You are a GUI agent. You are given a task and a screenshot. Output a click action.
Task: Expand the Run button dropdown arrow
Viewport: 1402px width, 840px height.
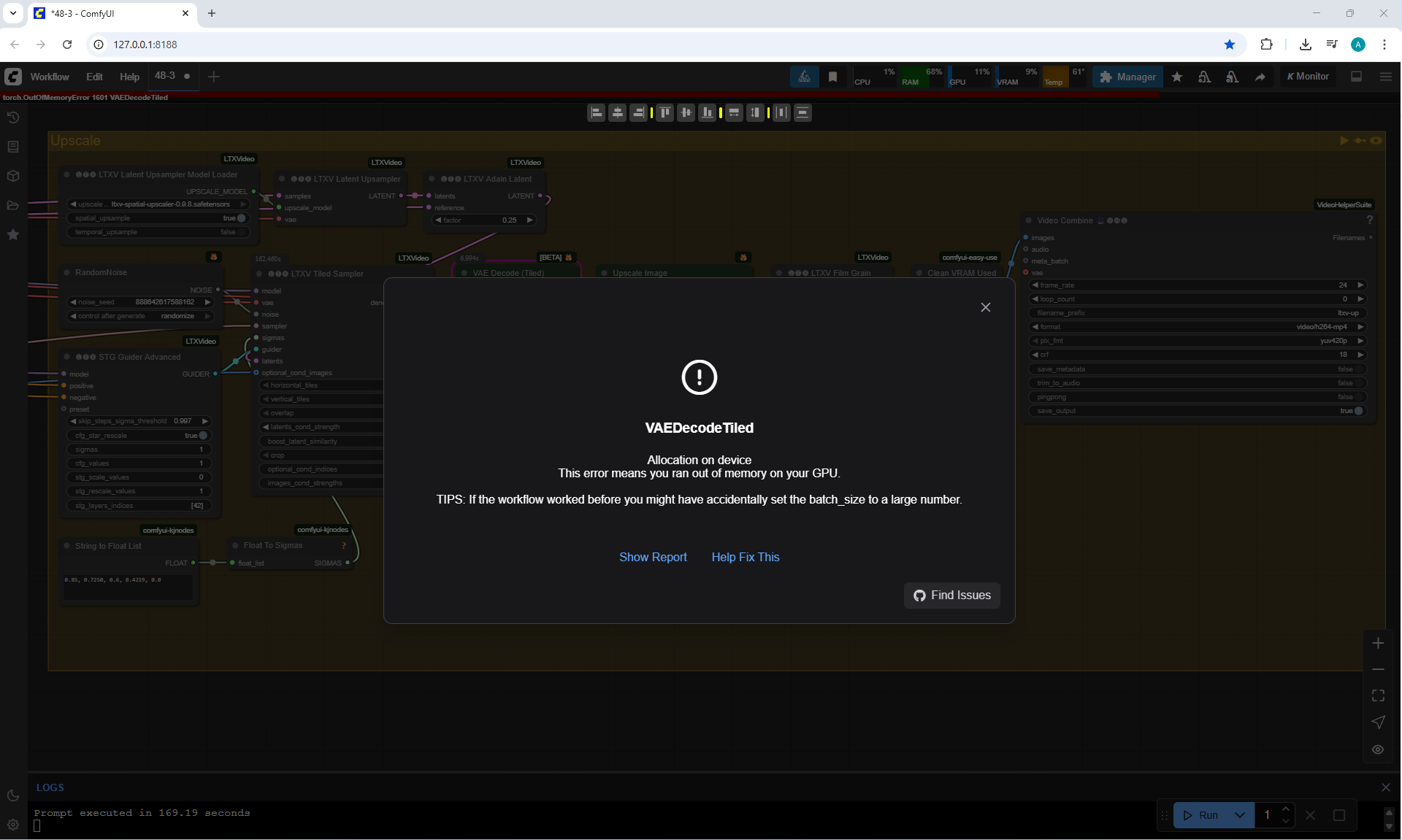click(1239, 815)
